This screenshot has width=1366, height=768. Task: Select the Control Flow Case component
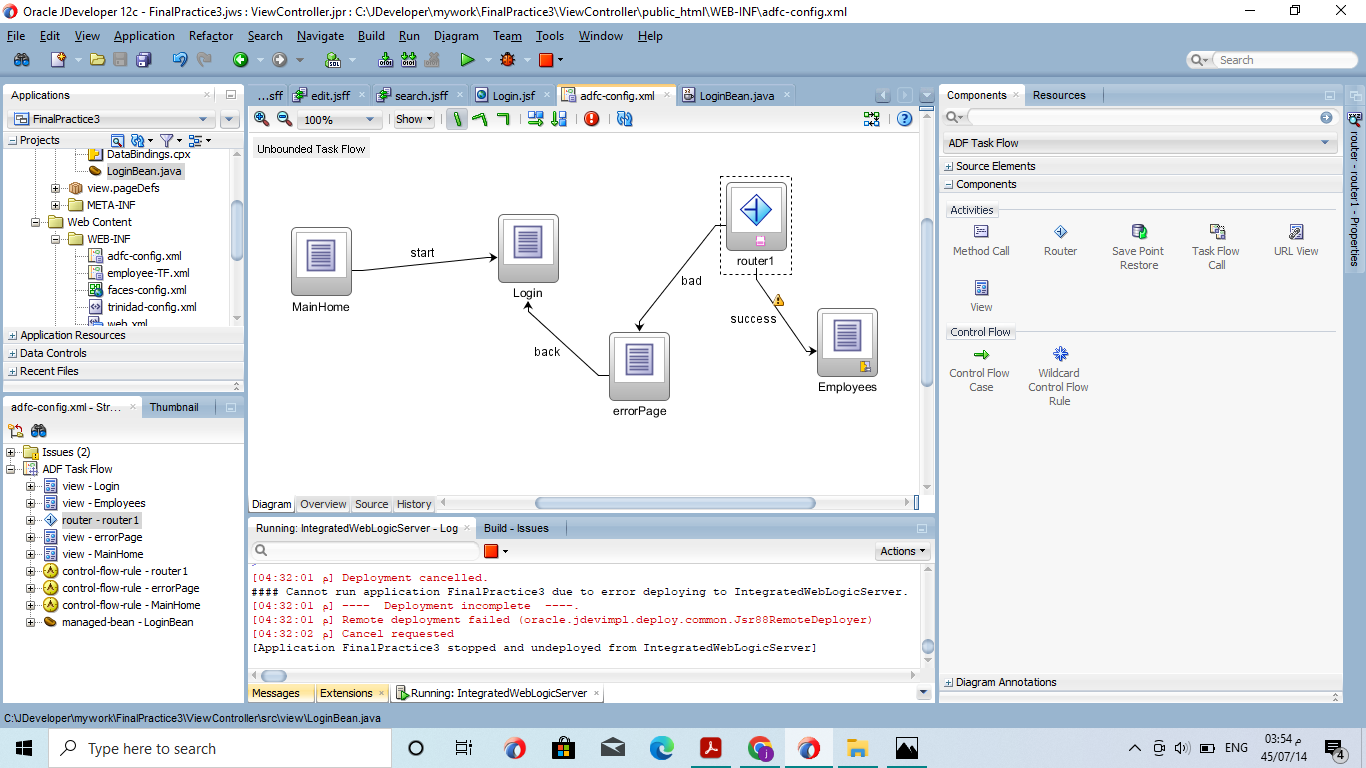click(980, 368)
